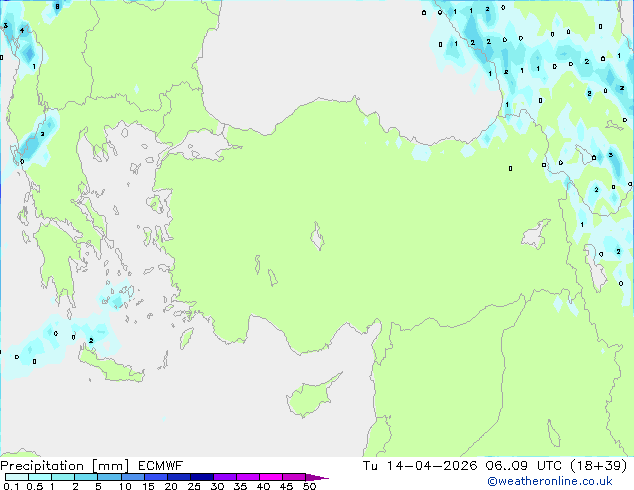
Task: Click the 'Precipitation [mm]' title text
Action: pos(64,466)
